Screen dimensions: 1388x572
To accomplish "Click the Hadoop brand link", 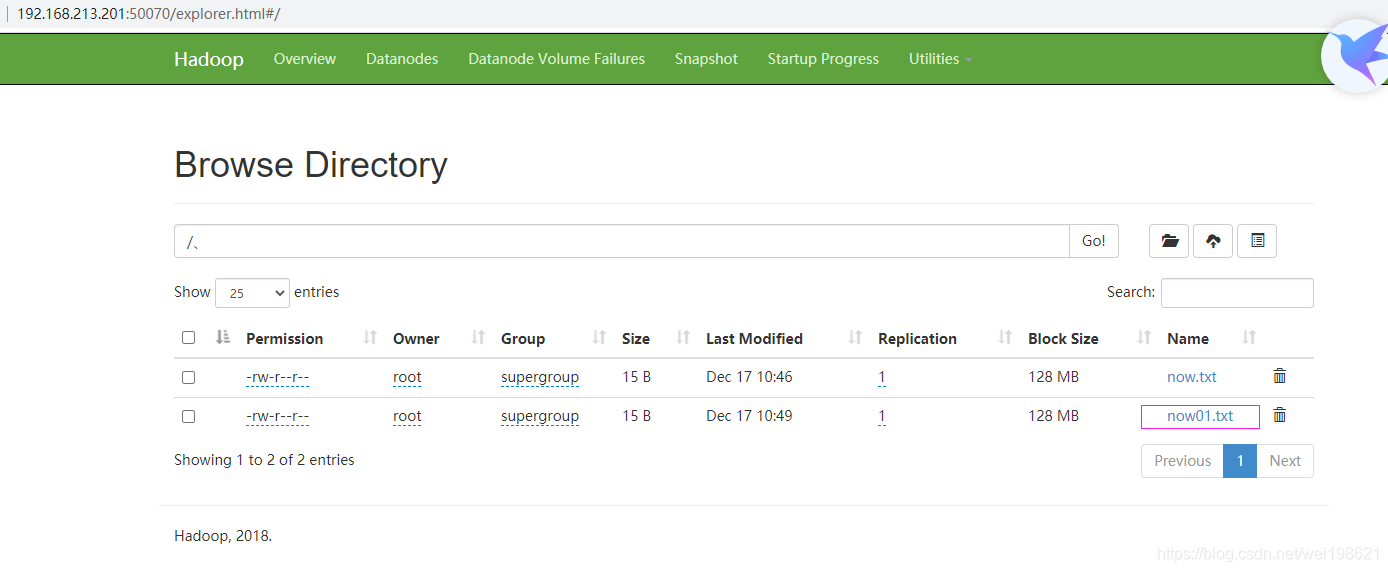I will coord(209,59).
